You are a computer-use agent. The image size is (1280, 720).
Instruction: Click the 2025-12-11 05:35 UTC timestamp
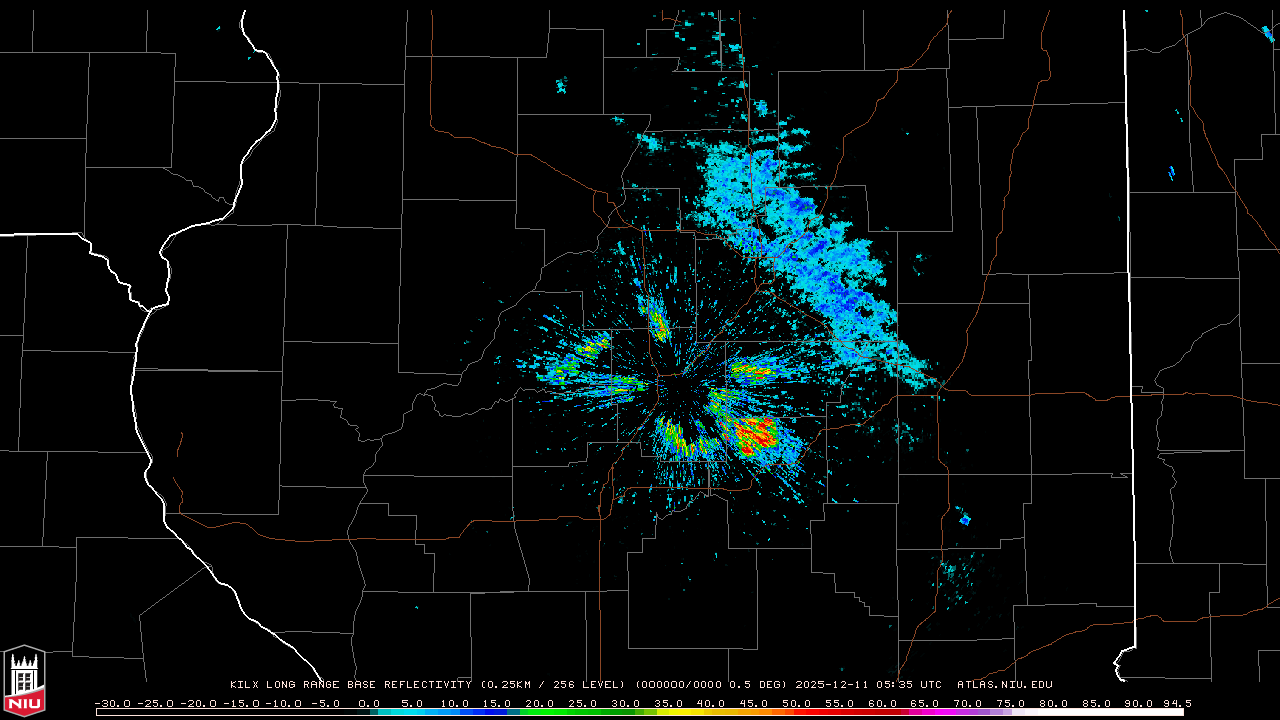tap(868, 685)
